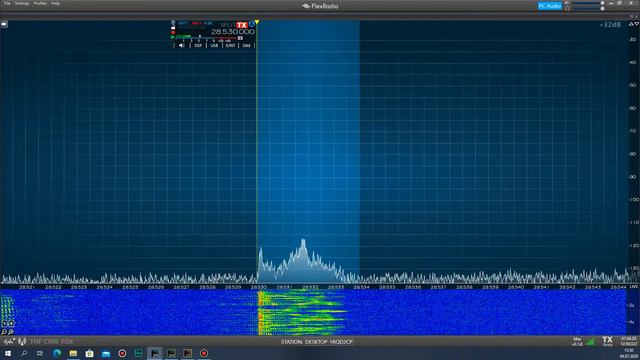
Task: Click the antenna tower icon in status bar
Action: pyautogui.click(x=22, y=342)
